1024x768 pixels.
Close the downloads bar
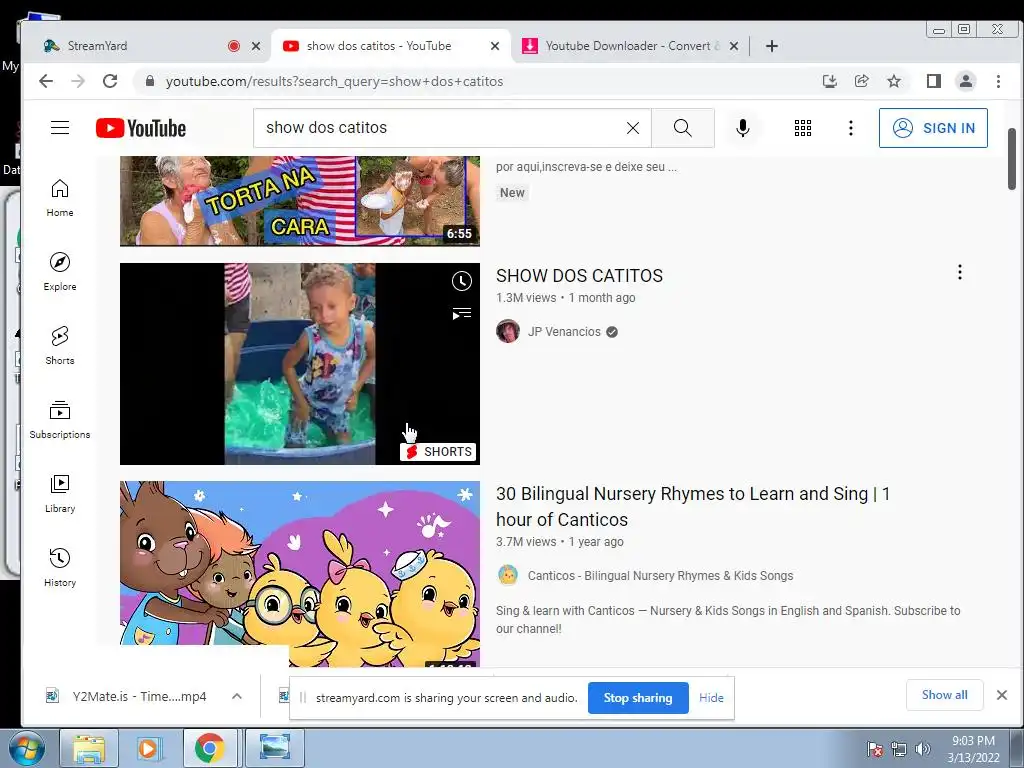pos(1002,695)
